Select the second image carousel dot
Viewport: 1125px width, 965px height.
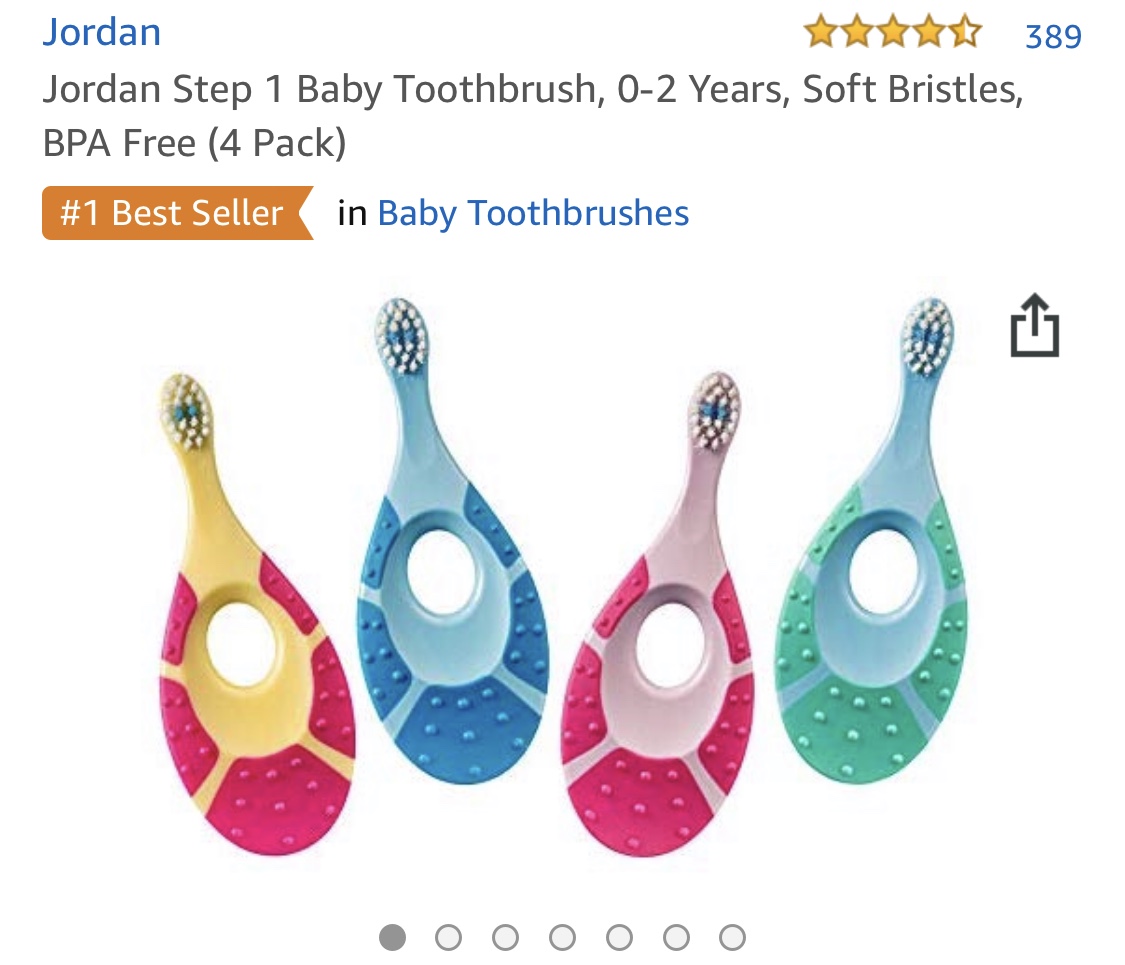click(x=448, y=937)
